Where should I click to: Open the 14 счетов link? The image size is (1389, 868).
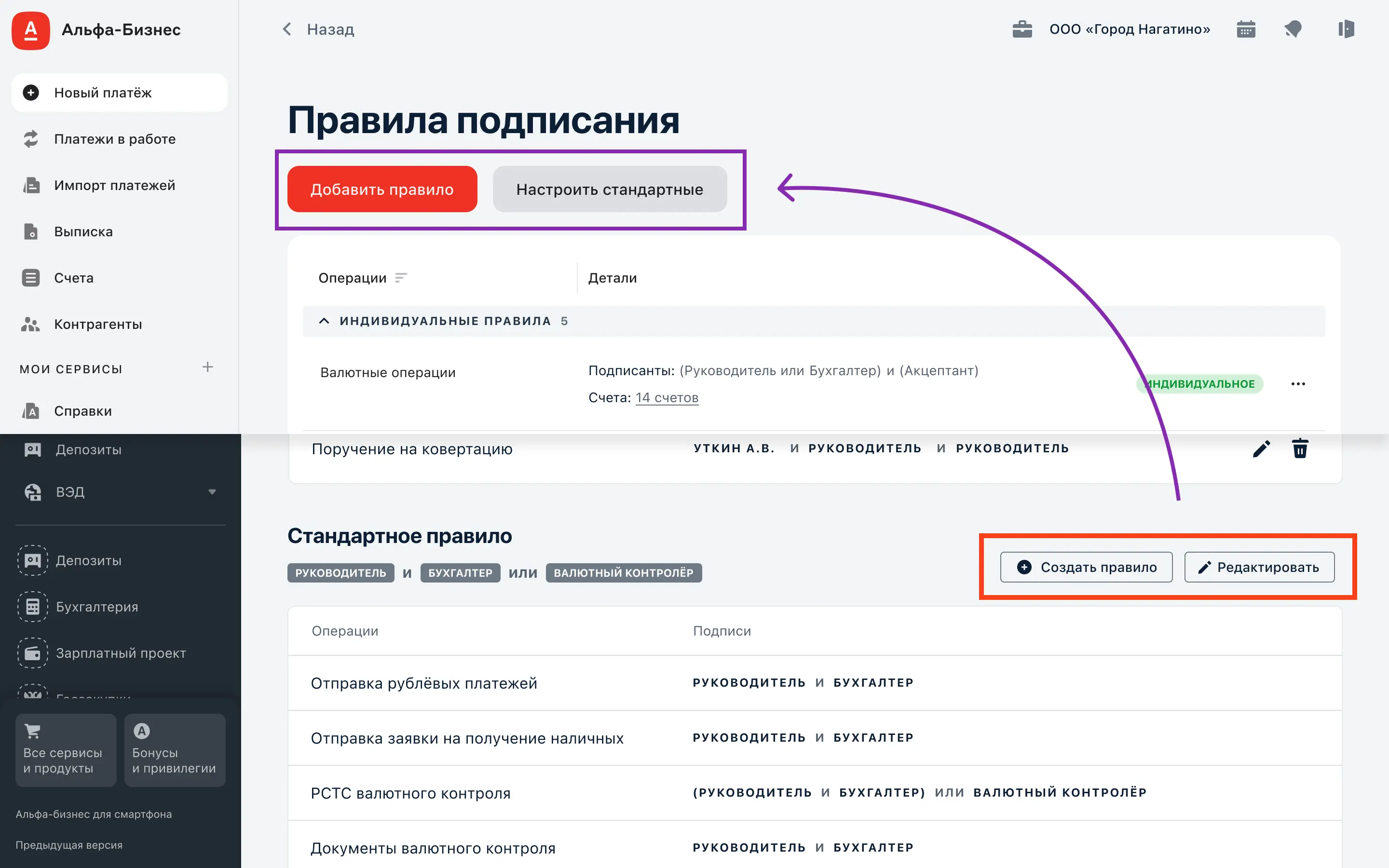(667, 398)
